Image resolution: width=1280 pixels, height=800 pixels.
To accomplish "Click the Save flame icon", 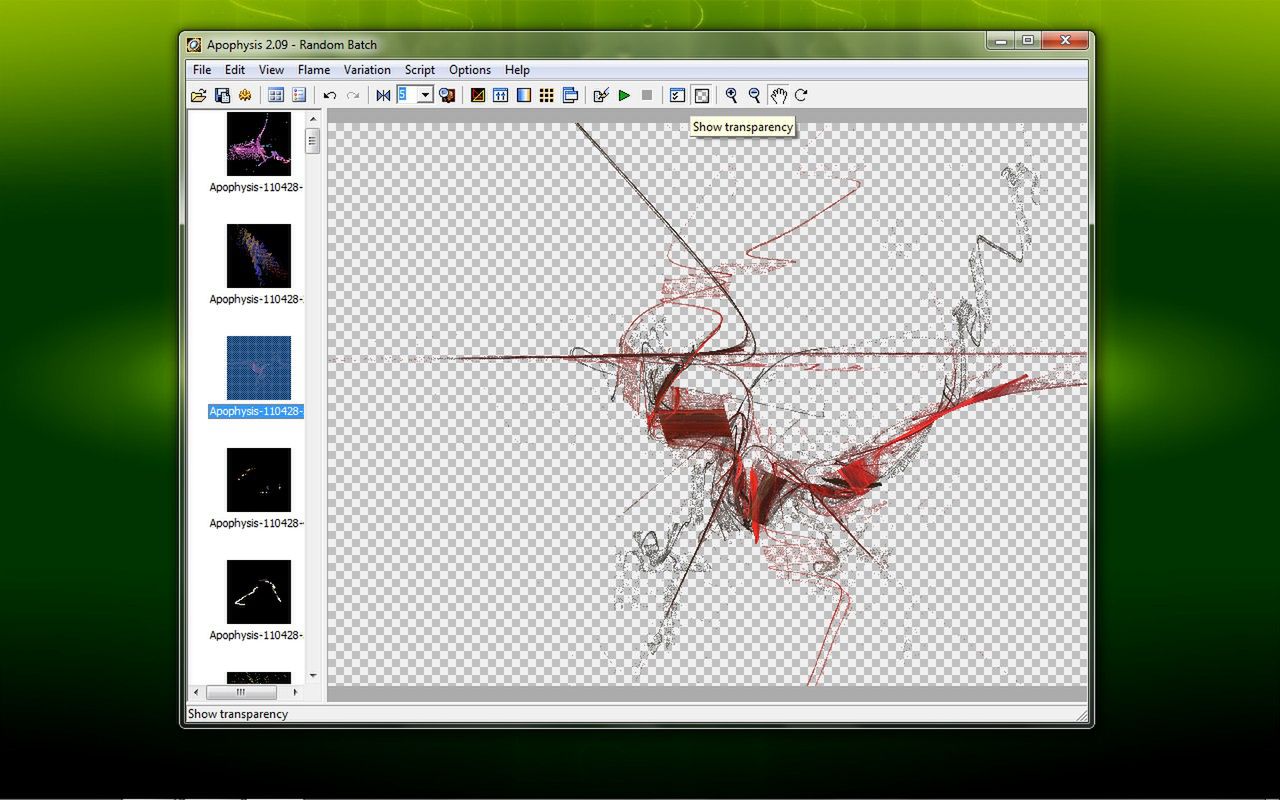I will (x=222, y=95).
